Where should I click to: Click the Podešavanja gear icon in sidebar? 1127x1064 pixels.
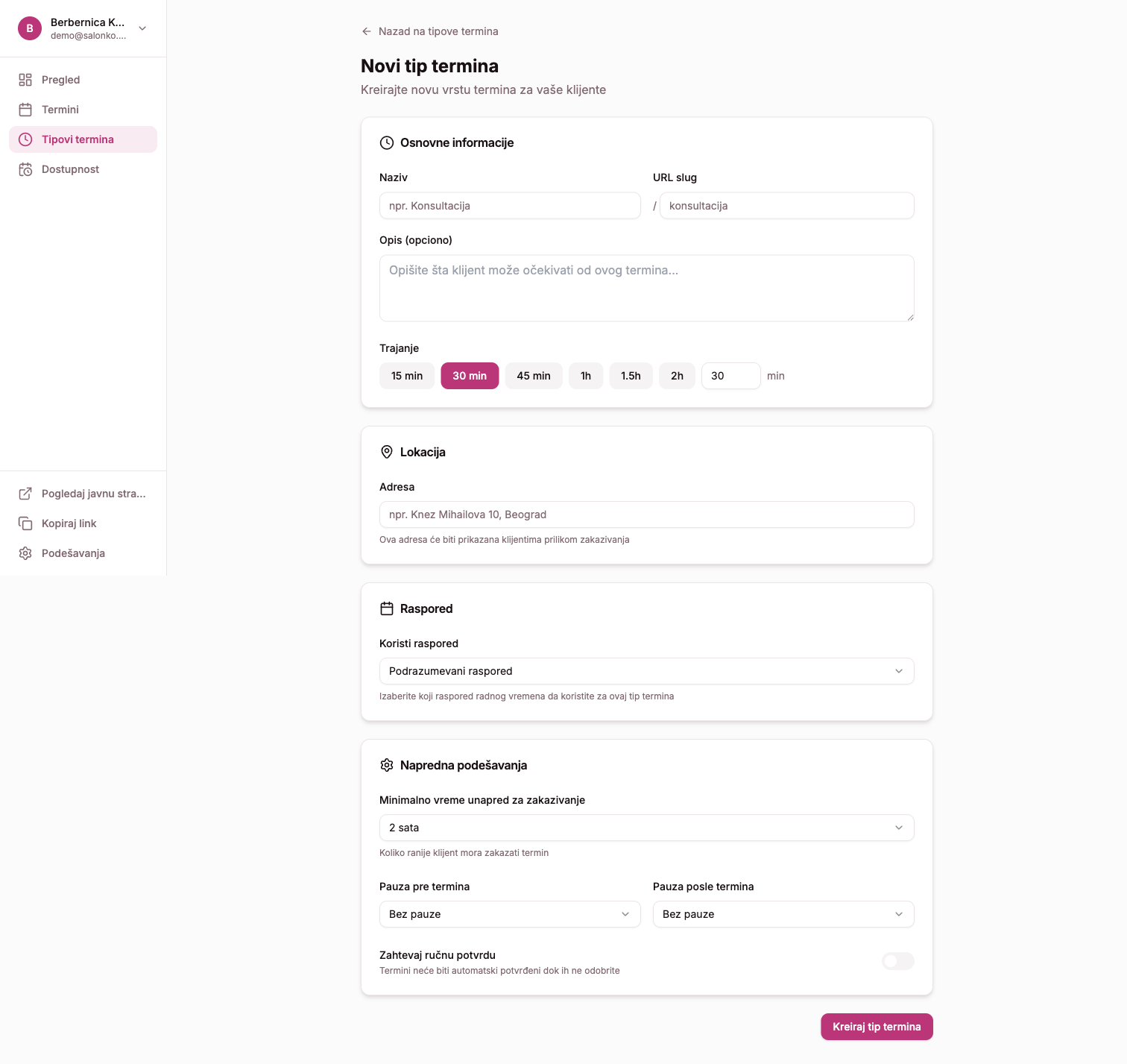point(25,553)
